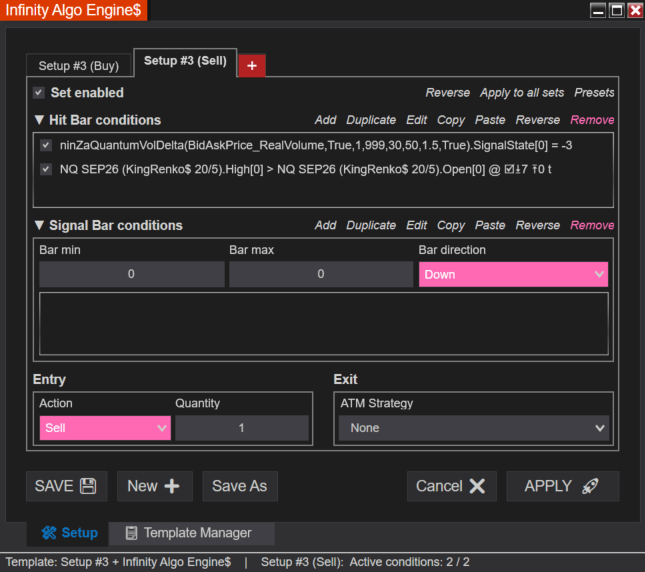Image resolution: width=645 pixels, height=572 pixels.
Task: Disable the KingRenko High > Open condition
Action: [46, 169]
